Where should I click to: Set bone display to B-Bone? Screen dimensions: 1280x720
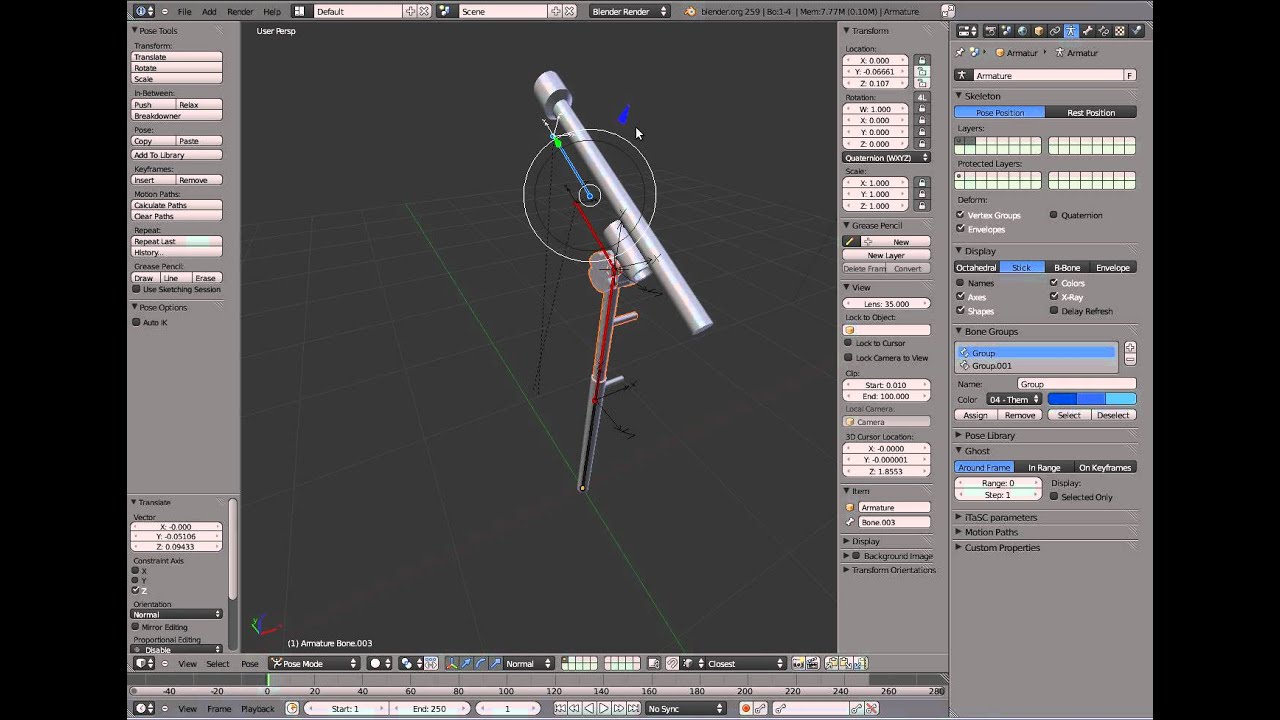[1067, 267]
